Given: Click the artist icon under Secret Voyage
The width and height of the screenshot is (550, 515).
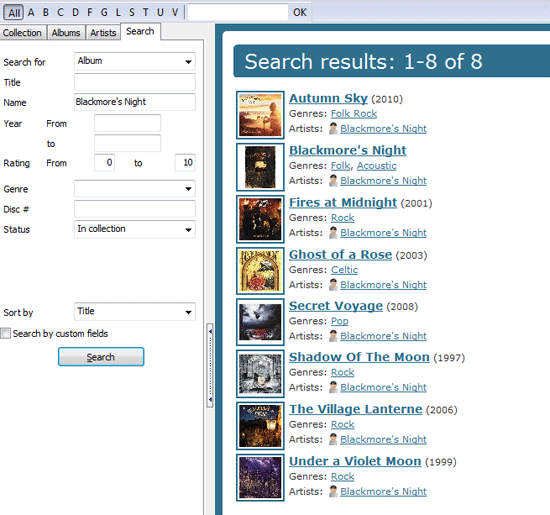Looking at the screenshot, I should pos(333,336).
